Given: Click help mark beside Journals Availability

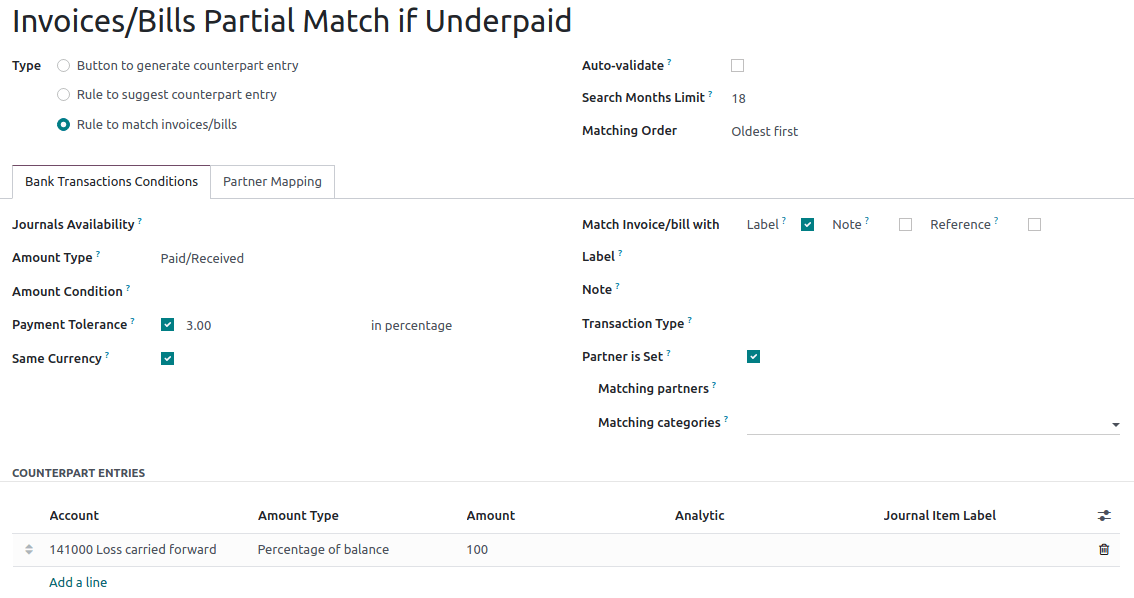Looking at the screenshot, I should coord(140,222).
